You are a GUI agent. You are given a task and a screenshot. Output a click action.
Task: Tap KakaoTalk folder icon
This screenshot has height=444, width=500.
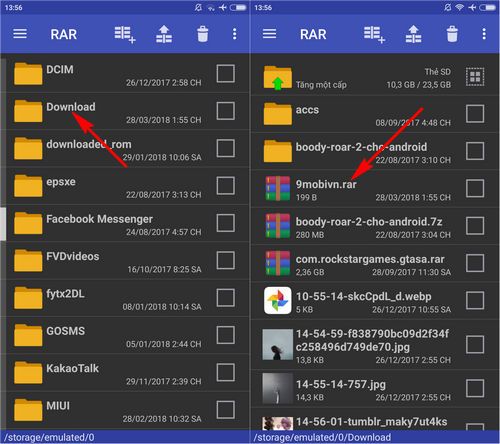28,372
